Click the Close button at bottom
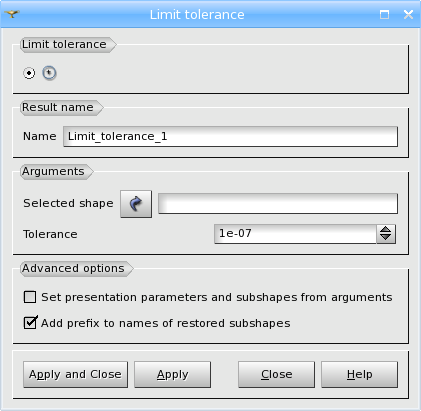The image size is (421, 411). (276, 374)
